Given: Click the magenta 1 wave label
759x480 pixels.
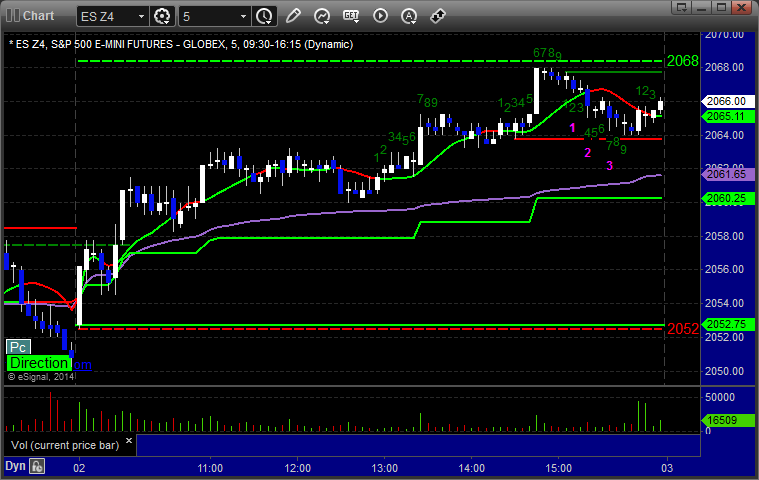Looking at the screenshot, I should pos(573,128).
